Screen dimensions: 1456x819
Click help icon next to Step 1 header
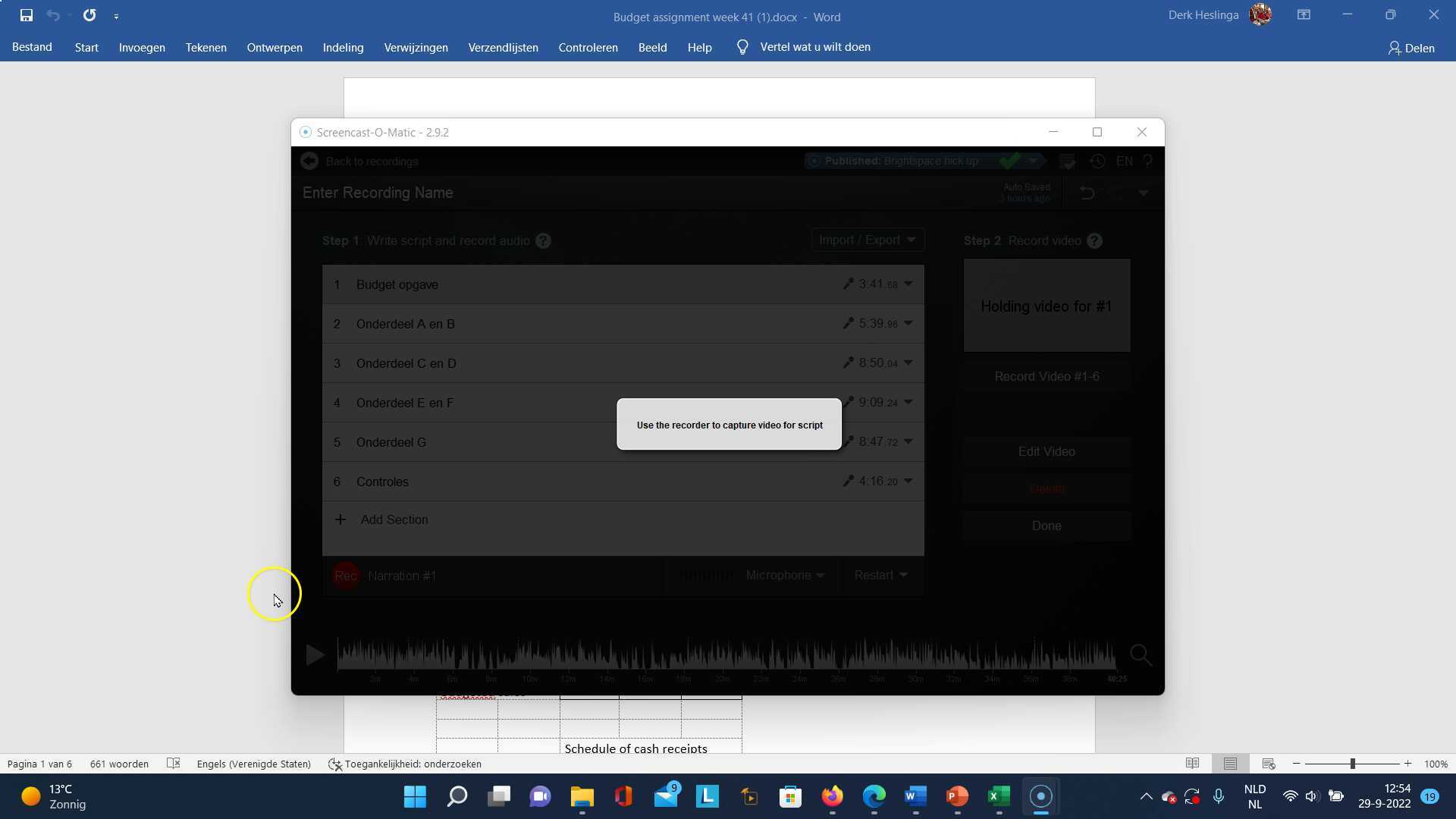point(543,241)
